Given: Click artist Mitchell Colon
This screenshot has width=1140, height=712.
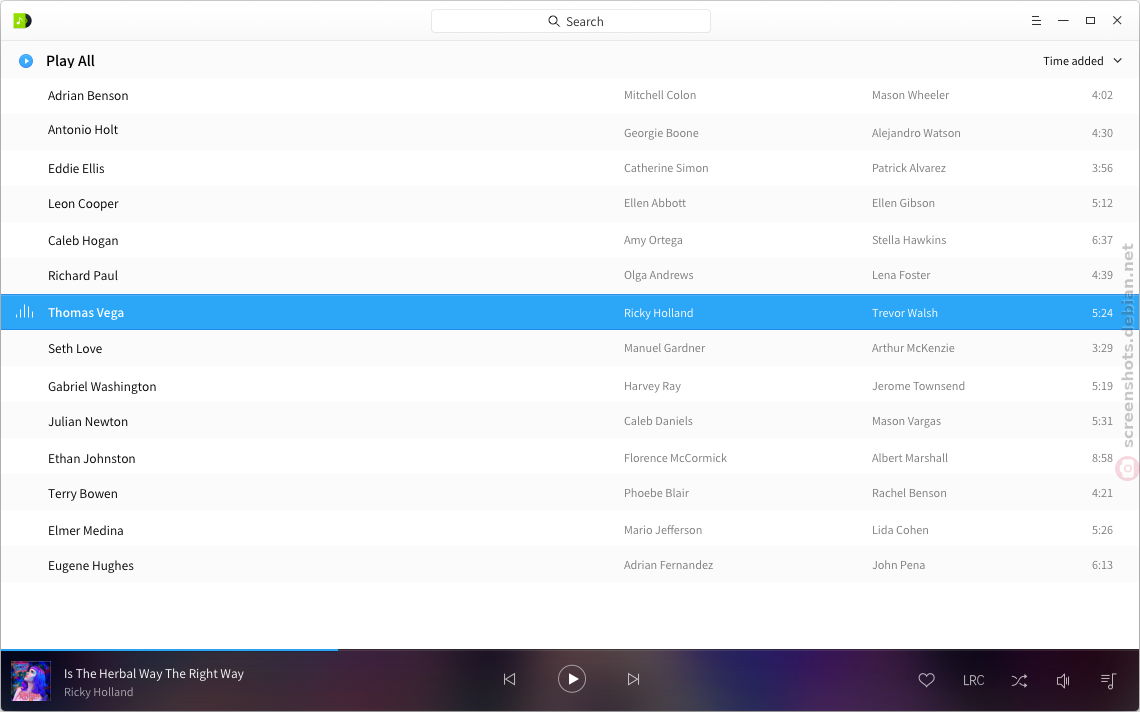Looking at the screenshot, I should click(x=659, y=95).
